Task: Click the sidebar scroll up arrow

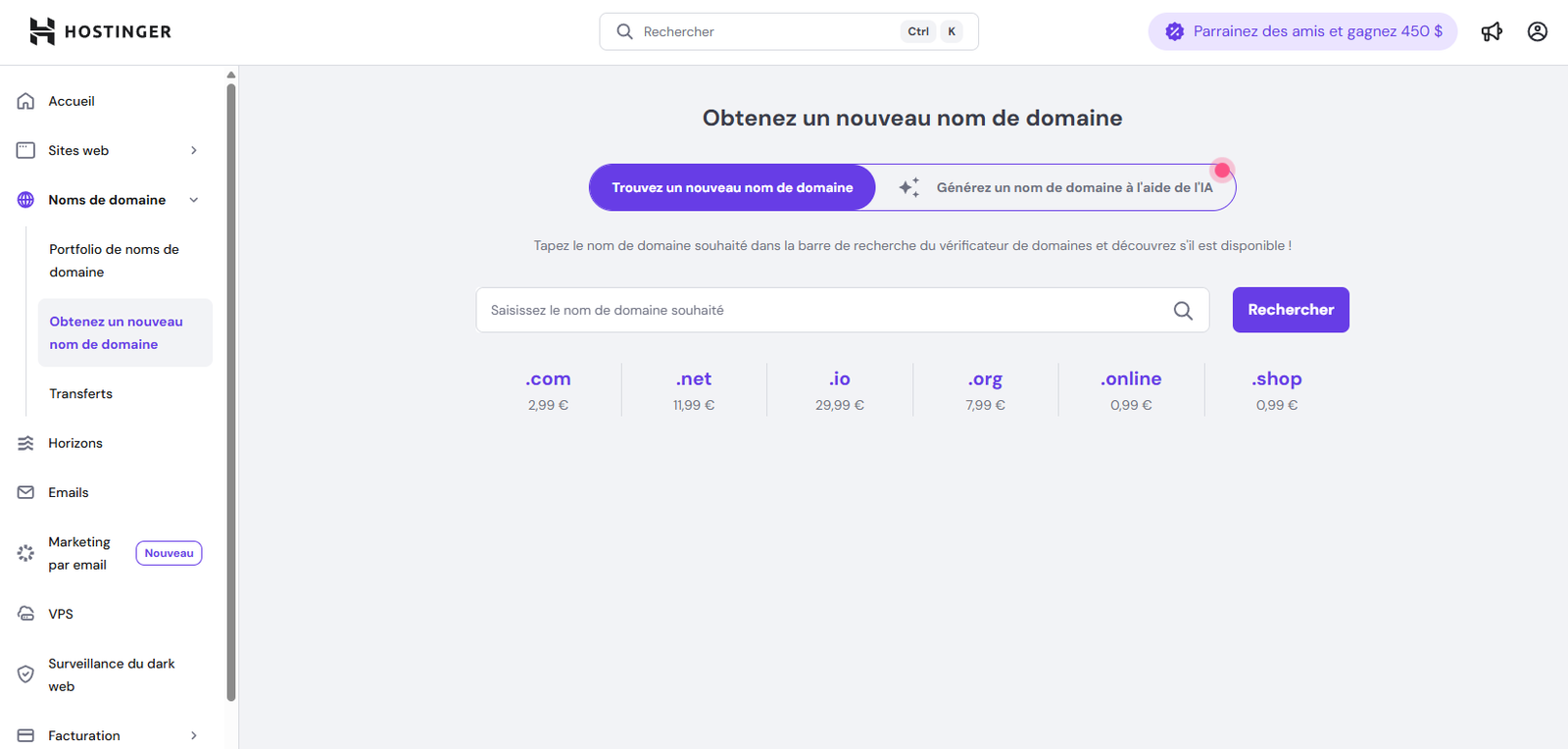Action: tap(231, 75)
